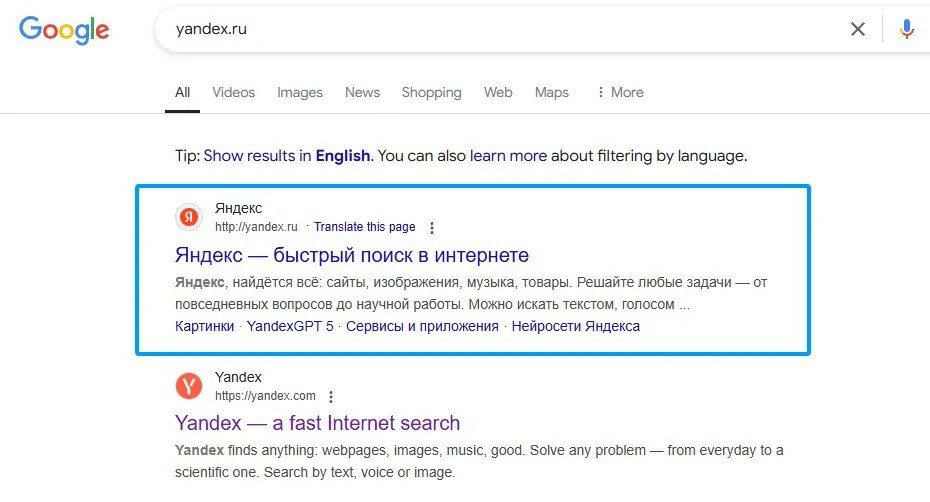Viewport: 930px width, 502px height.
Task: Open Yandex — a fast Internet search result
Action: pyautogui.click(x=317, y=423)
